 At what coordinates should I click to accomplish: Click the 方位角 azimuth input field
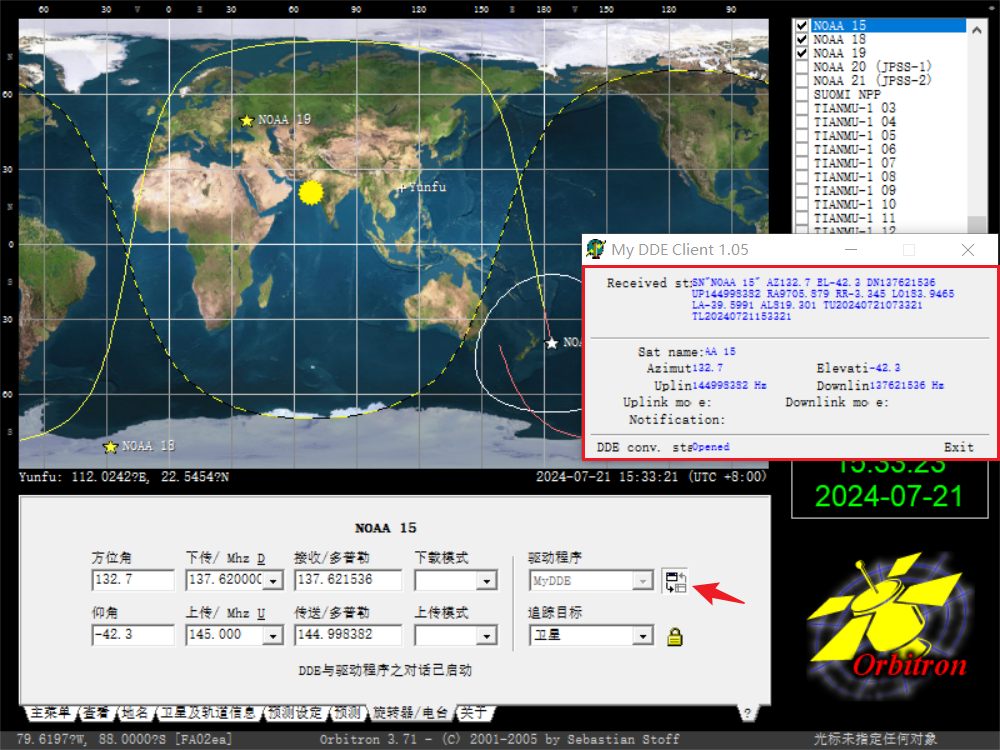(132, 580)
